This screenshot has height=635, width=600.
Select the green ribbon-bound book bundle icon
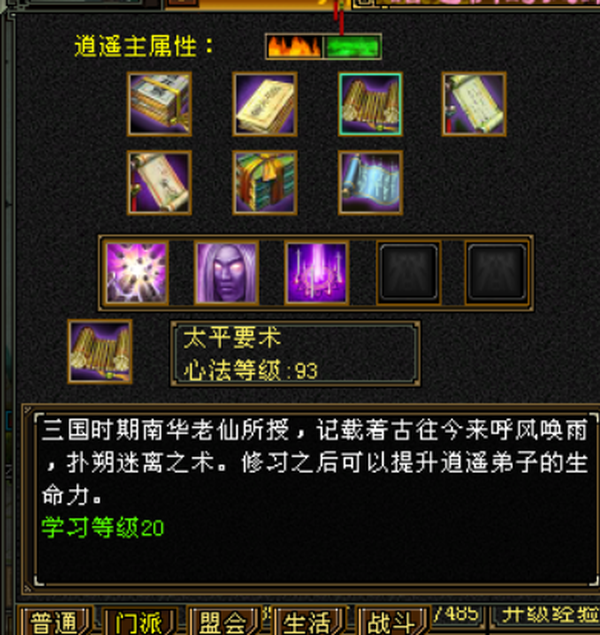265,183
